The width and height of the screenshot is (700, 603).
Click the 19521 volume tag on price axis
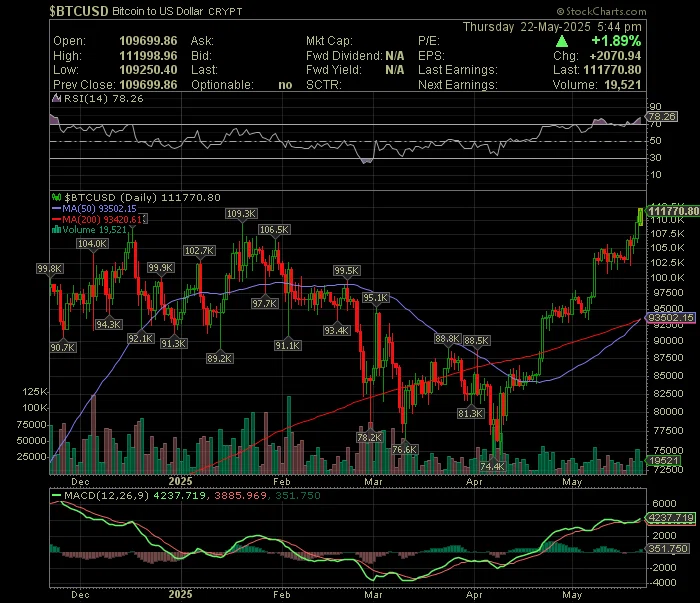click(664, 461)
